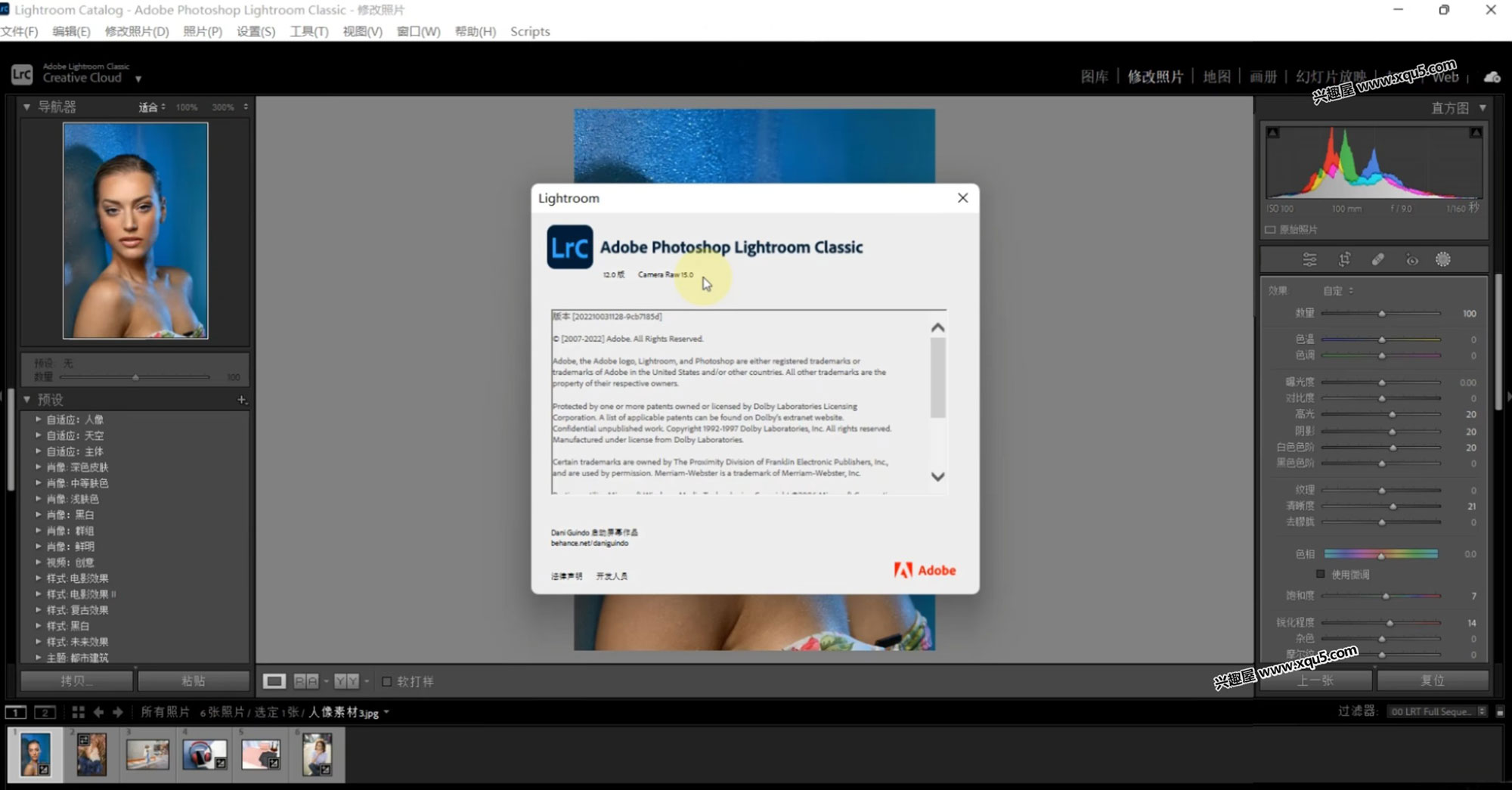
Task: Show main window button 1 in filmstrip
Action: pyautogui.click(x=15, y=712)
